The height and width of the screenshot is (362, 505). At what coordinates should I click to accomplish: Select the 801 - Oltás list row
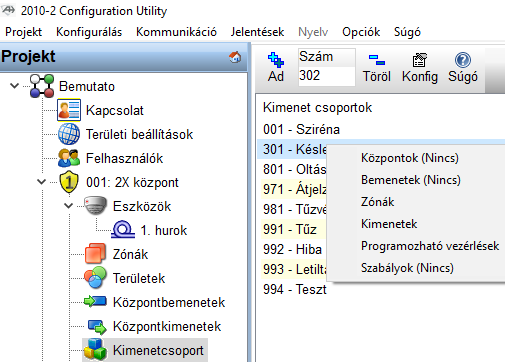point(295,169)
